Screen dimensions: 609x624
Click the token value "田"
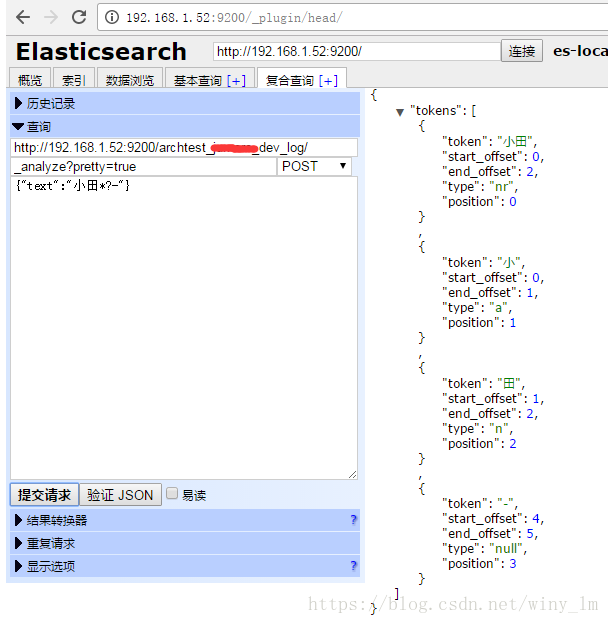508,384
